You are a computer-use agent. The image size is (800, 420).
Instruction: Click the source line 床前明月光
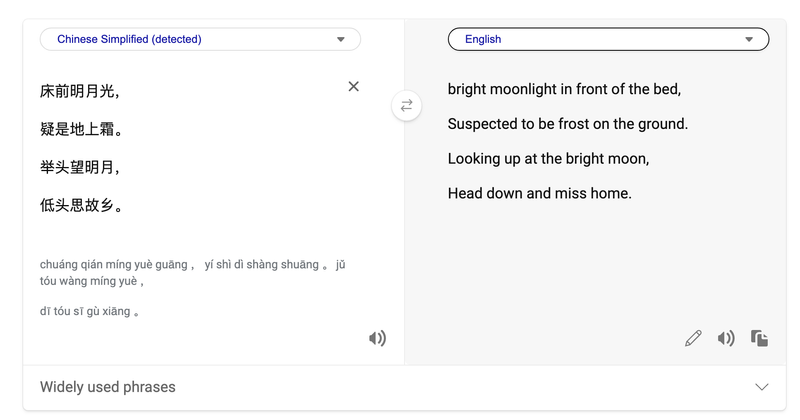click(79, 92)
